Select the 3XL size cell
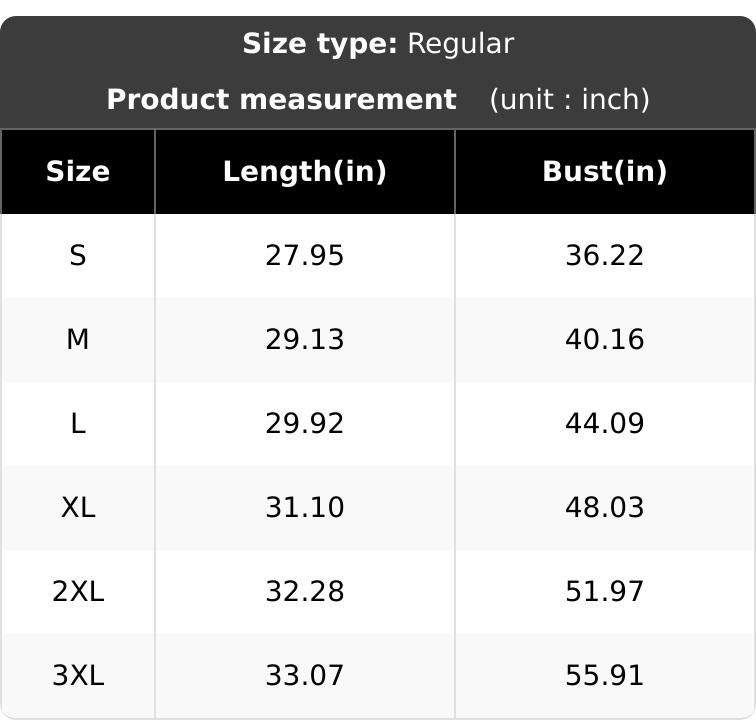 pyautogui.click(x=78, y=675)
